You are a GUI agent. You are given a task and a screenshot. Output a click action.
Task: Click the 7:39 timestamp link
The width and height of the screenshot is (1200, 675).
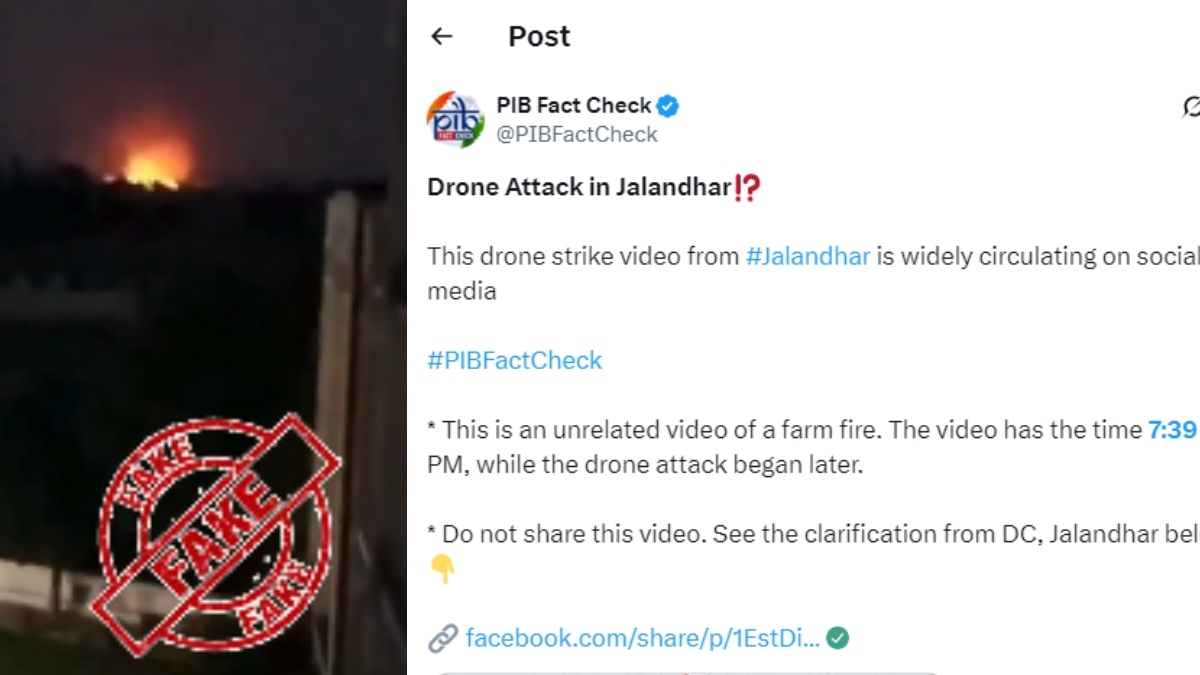coord(1172,430)
